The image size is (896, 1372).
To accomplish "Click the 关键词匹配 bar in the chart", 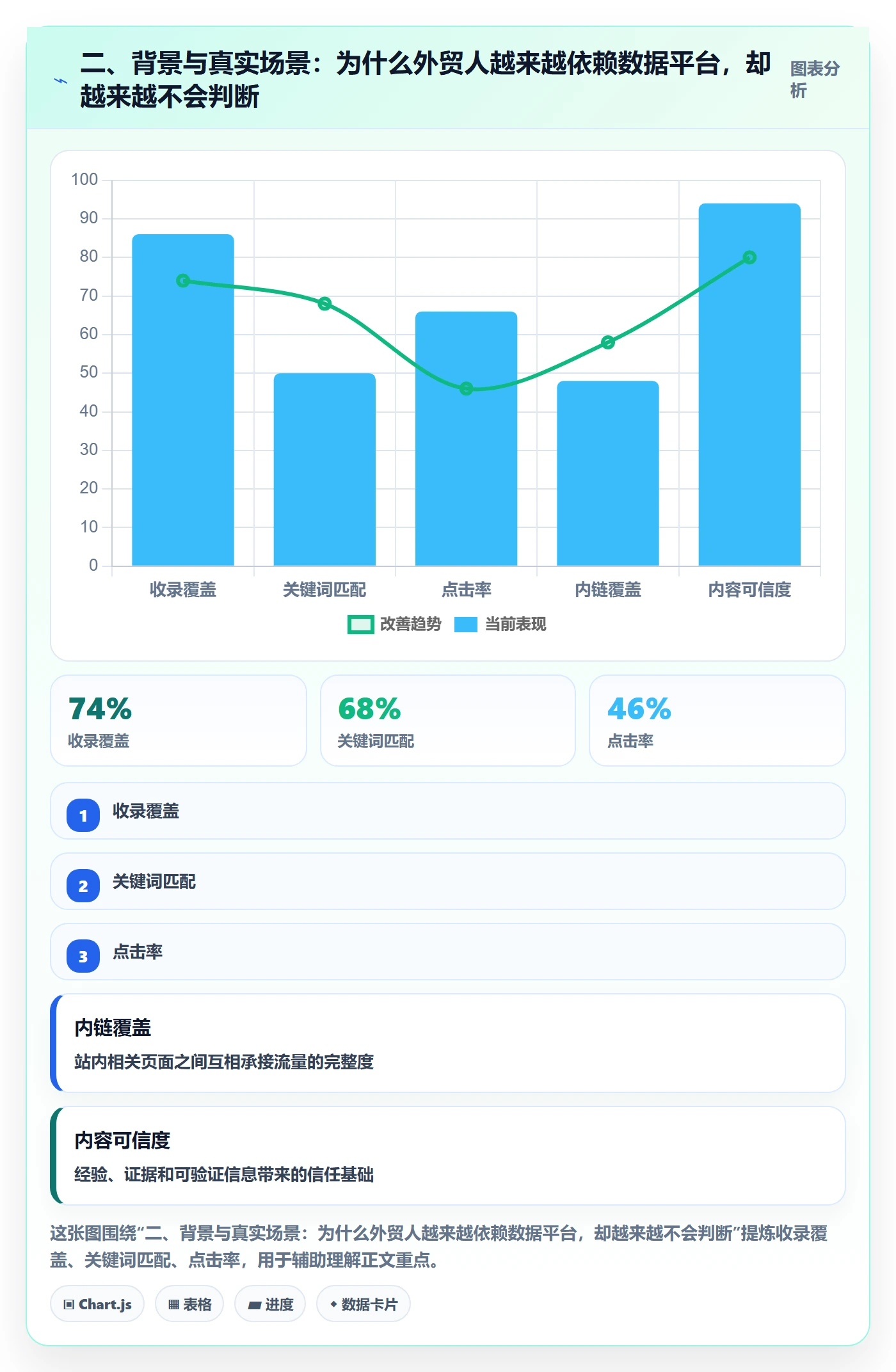I will click(x=324, y=470).
